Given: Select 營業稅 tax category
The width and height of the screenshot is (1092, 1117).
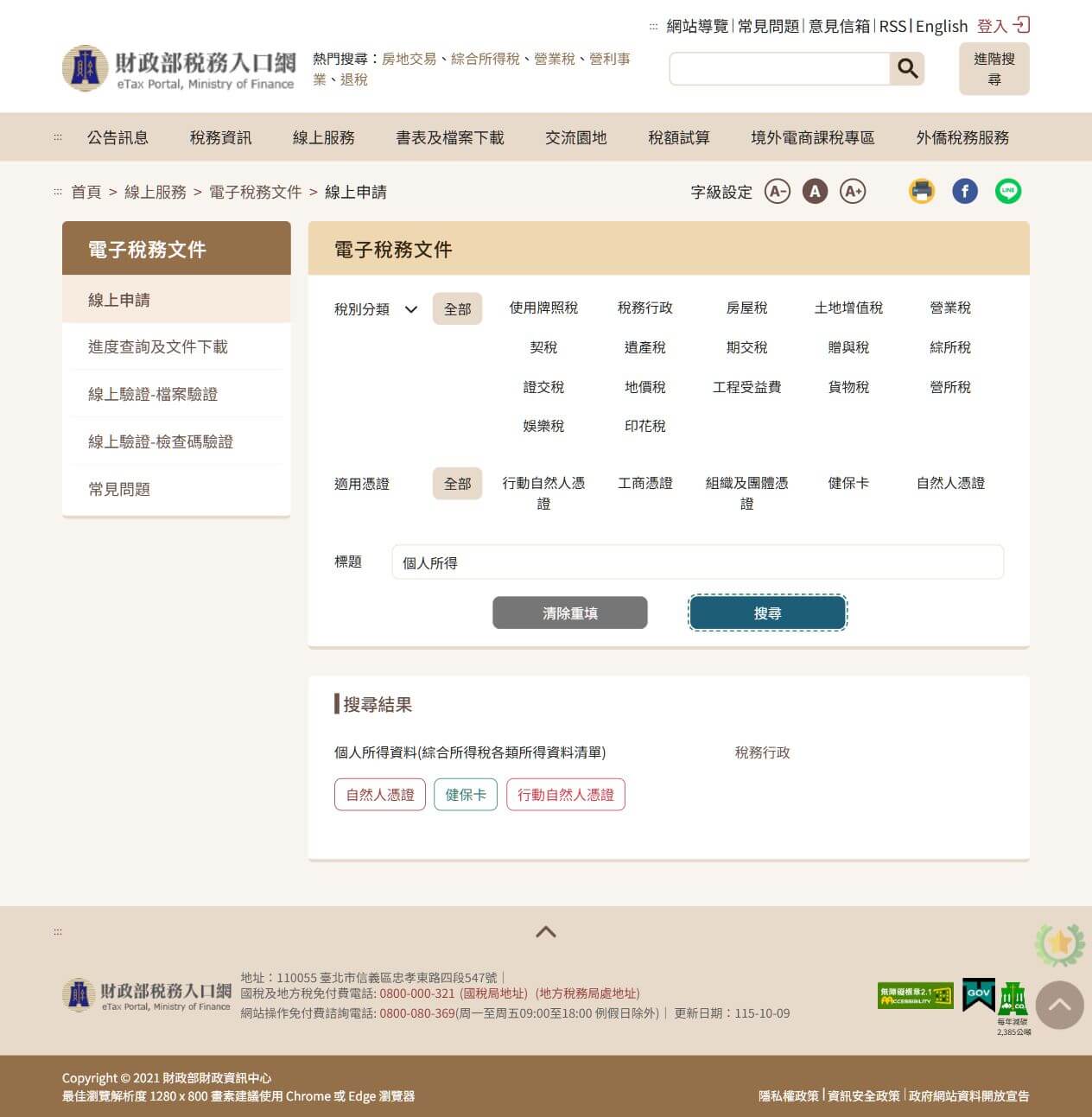Looking at the screenshot, I should pos(950,308).
